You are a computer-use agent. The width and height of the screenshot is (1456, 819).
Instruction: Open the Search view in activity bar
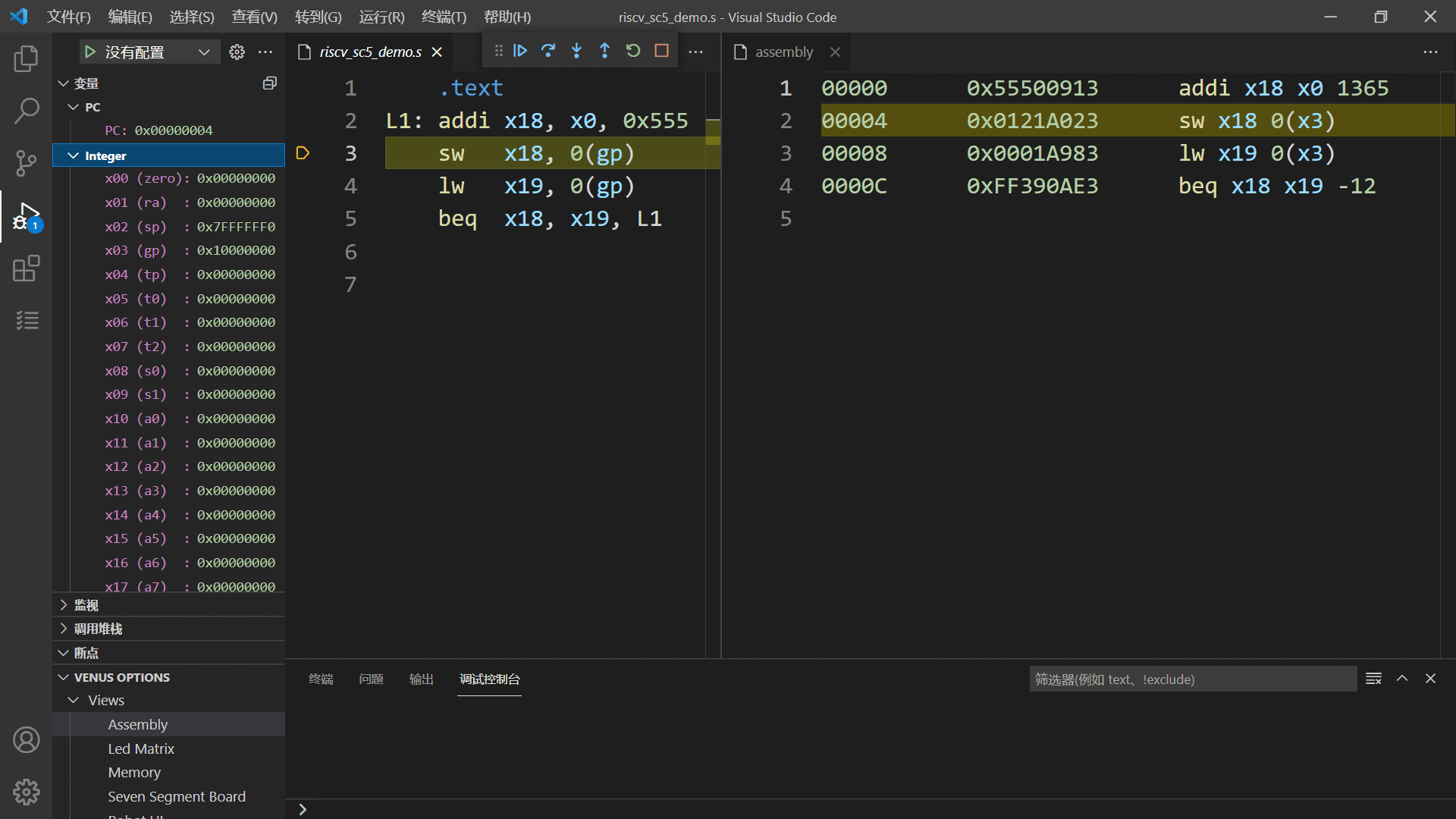26,111
